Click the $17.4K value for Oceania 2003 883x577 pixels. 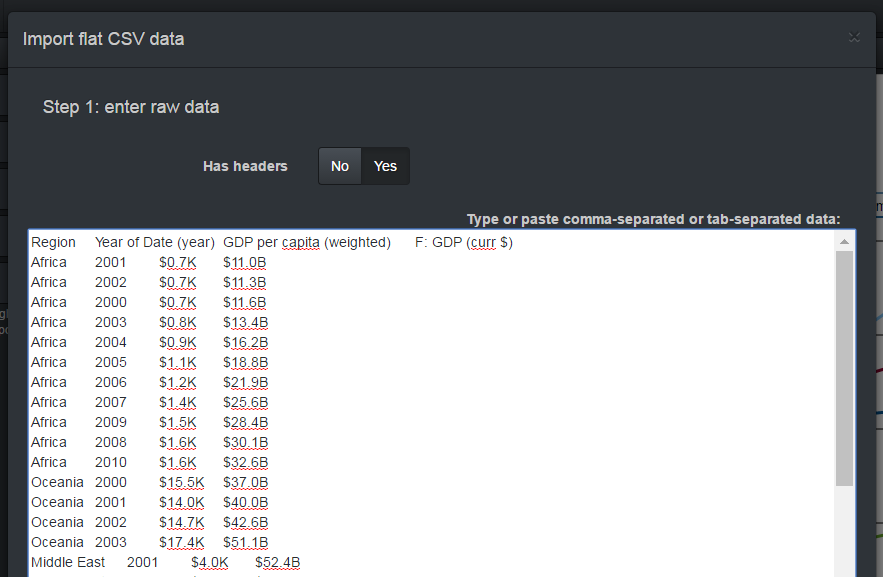pos(181,542)
